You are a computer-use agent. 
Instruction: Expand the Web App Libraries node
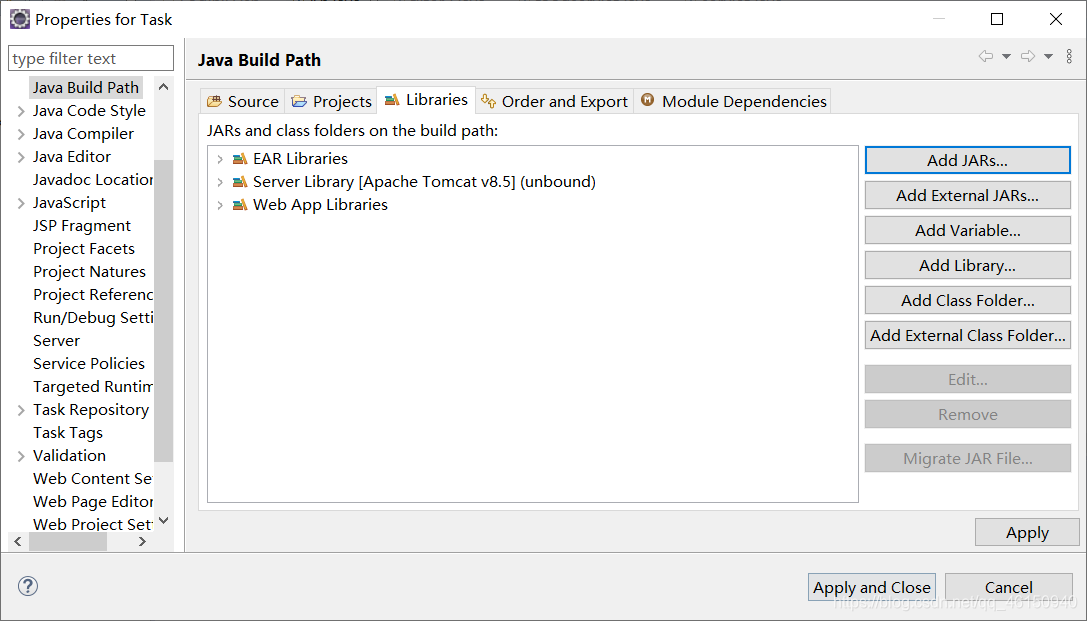[220, 205]
